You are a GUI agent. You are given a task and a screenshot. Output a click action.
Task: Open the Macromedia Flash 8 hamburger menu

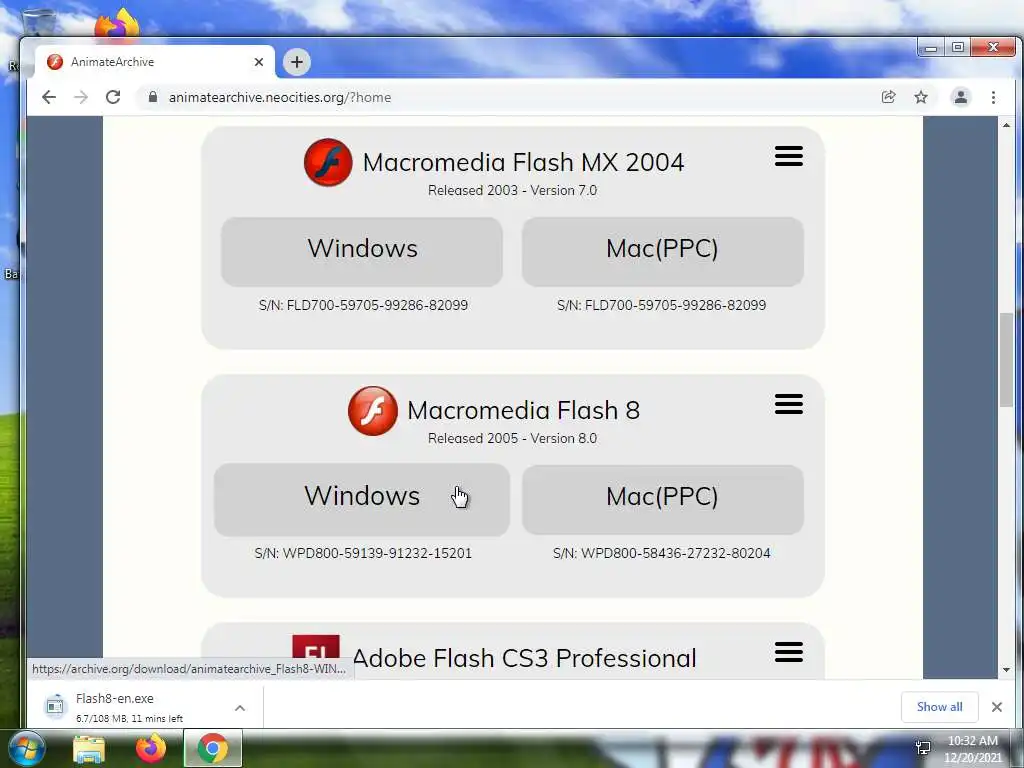point(788,404)
